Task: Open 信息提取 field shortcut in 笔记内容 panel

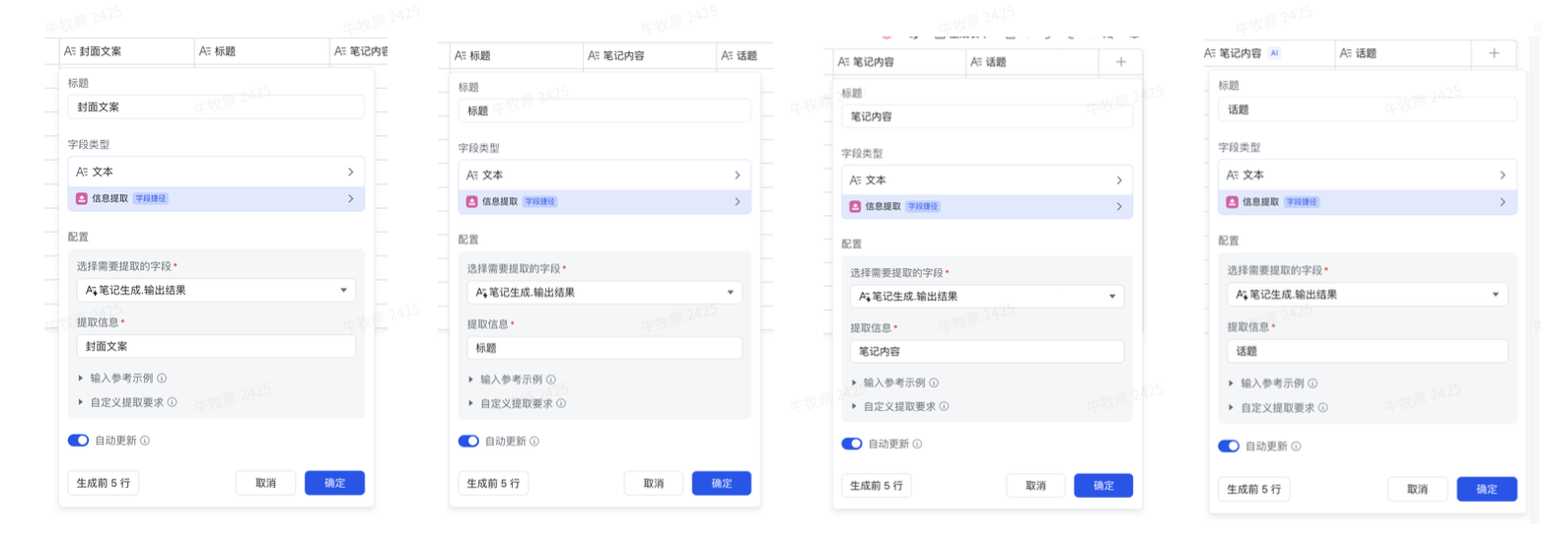Action: [x=986, y=207]
